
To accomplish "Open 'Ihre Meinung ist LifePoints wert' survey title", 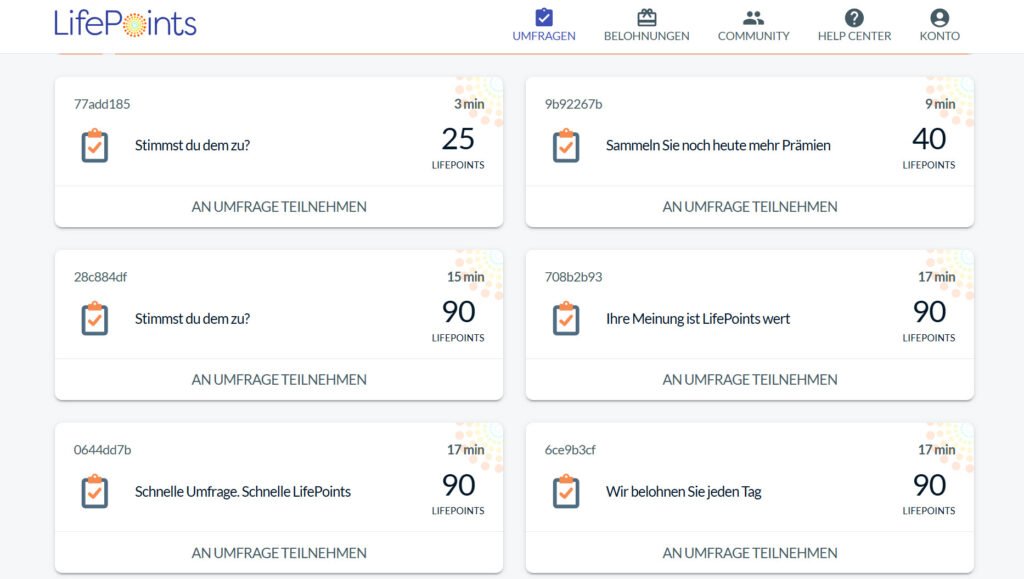I will pyautogui.click(x=698, y=319).
